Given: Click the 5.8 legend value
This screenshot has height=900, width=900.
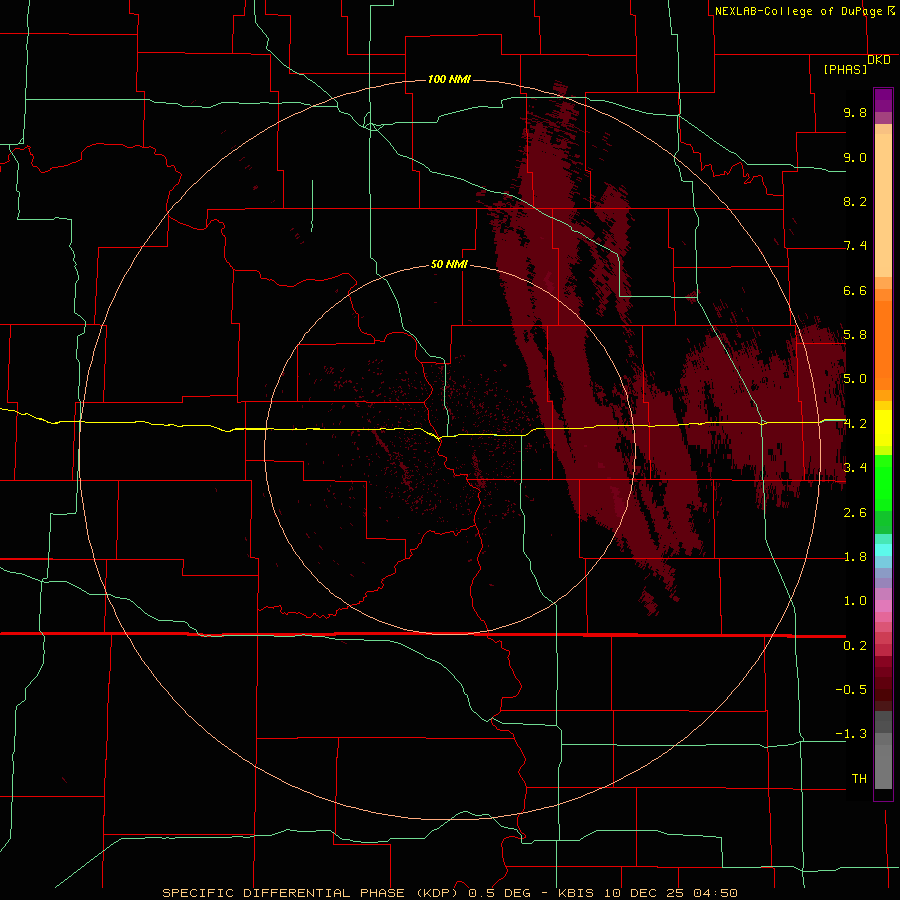Looking at the screenshot, I should (x=855, y=335).
